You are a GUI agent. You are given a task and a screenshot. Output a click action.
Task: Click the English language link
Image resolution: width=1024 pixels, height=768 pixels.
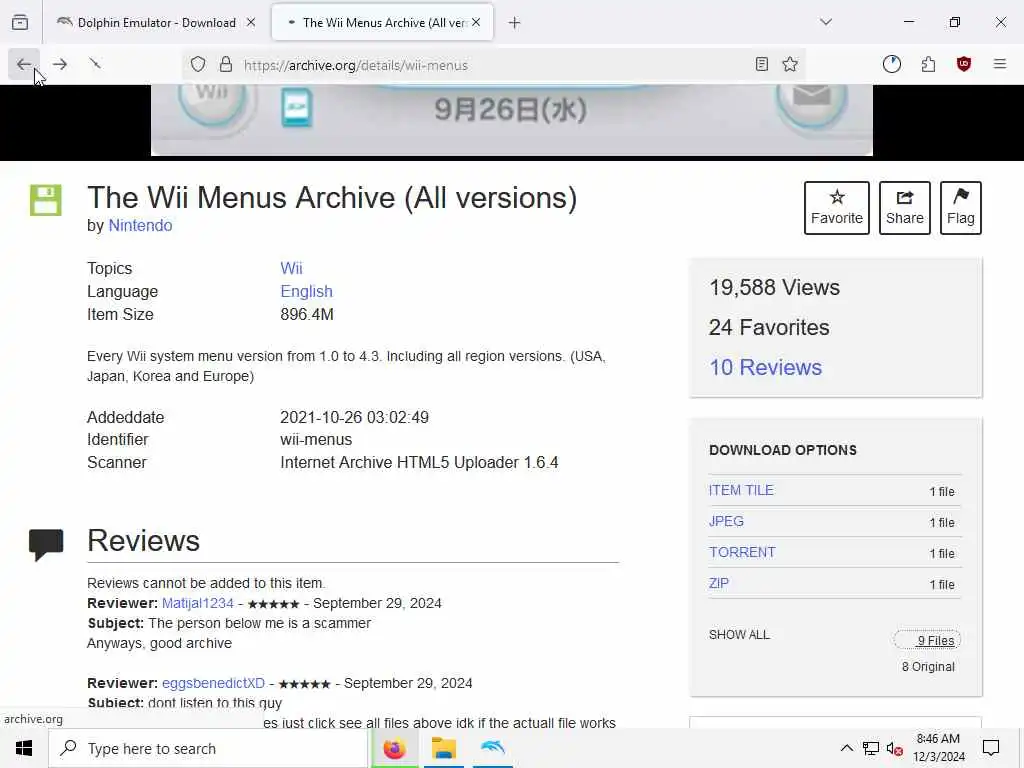click(x=306, y=291)
